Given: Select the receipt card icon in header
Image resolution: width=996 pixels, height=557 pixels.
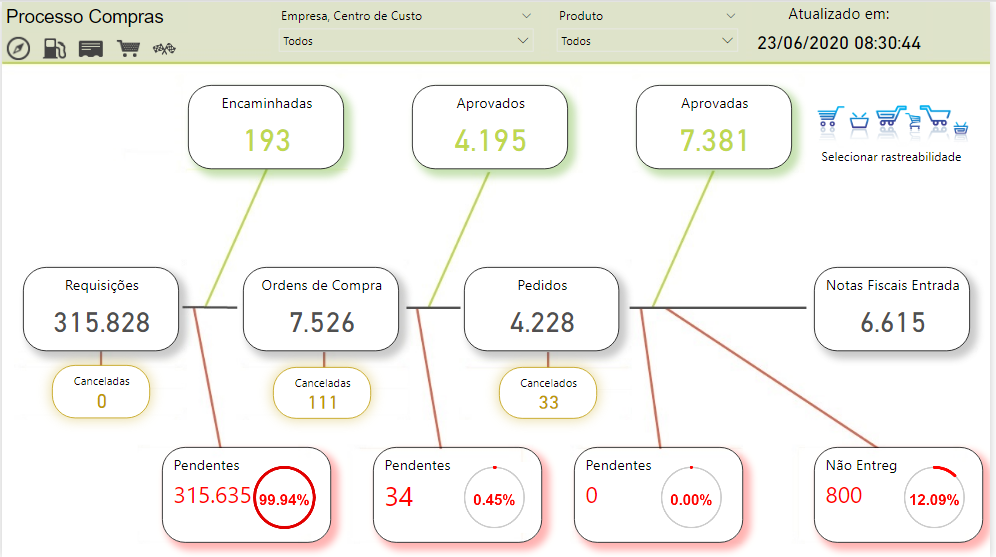Looking at the screenshot, I should pos(91,49).
